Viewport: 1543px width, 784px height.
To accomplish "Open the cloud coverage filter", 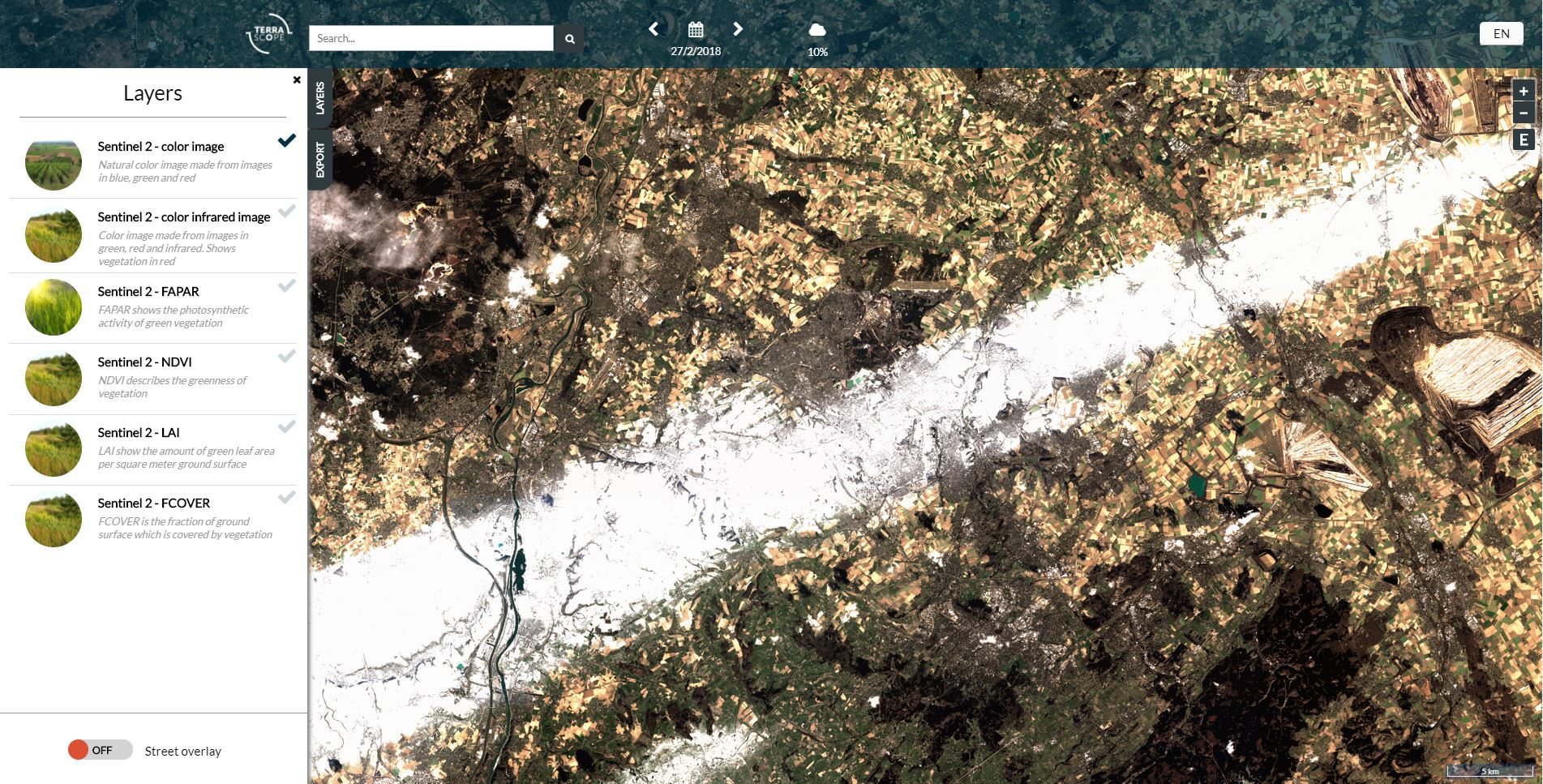I will (817, 31).
